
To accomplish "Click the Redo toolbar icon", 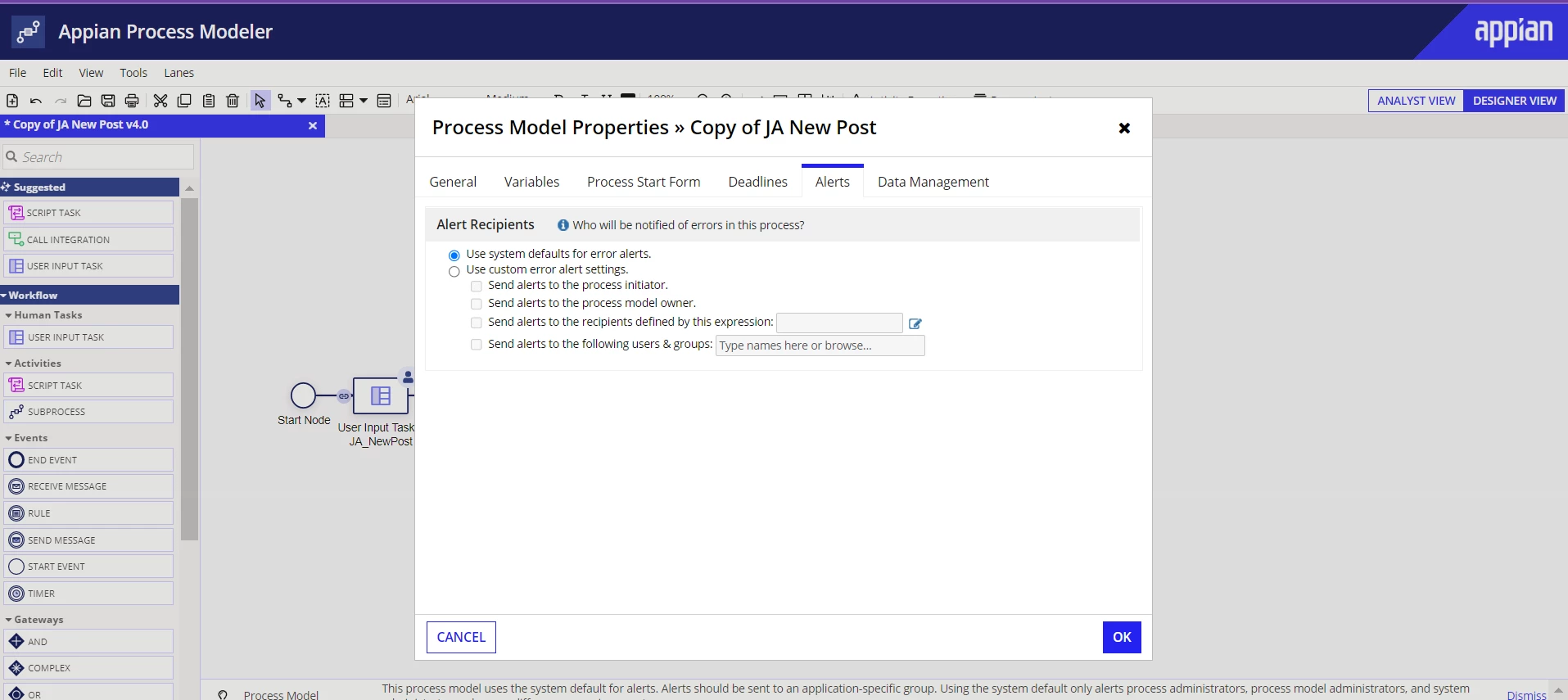I will click(60, 101).
